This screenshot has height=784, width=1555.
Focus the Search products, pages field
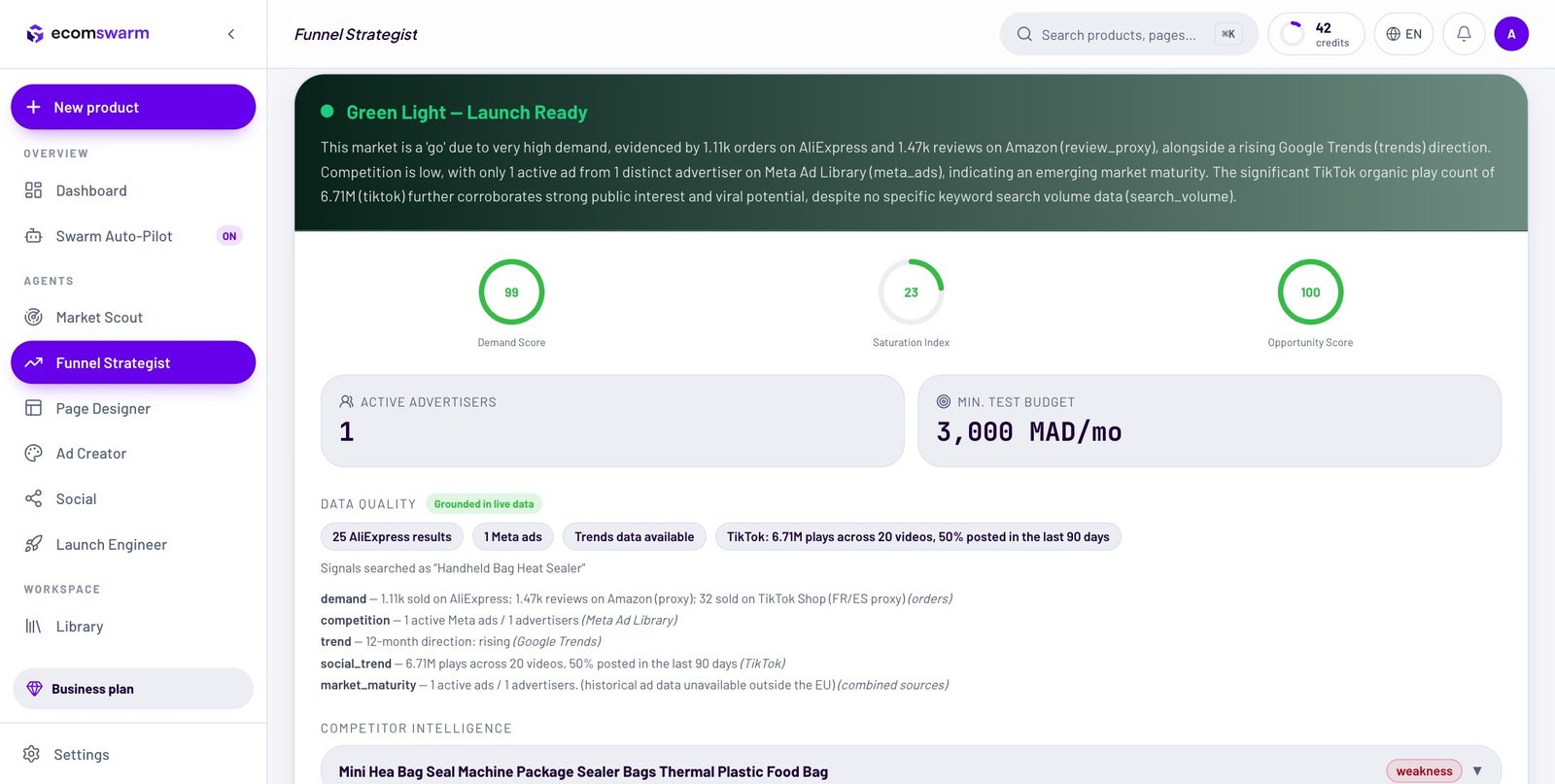pos(1128,34)
